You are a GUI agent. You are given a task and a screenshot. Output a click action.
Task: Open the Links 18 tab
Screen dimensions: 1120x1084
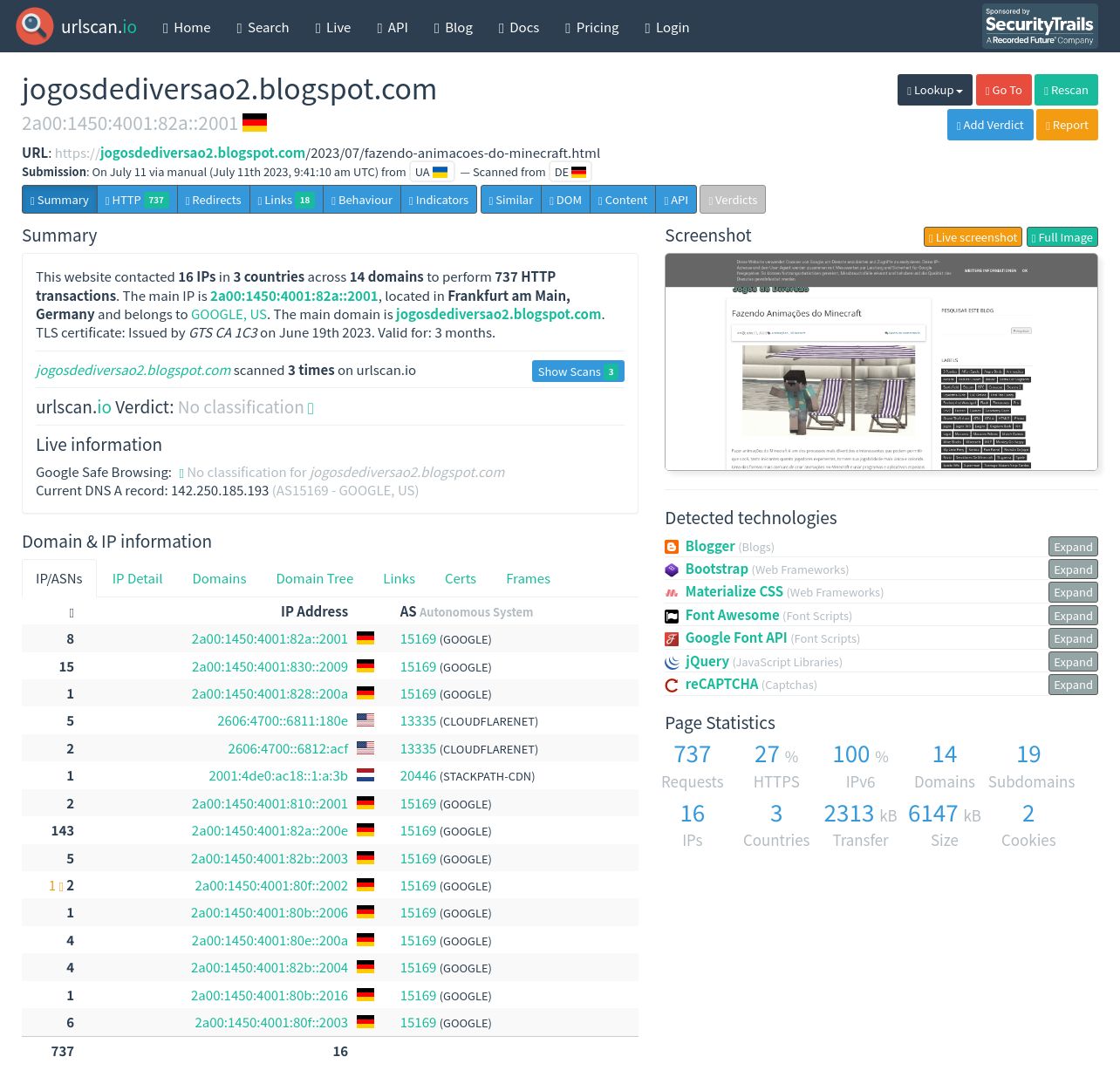tap(286, 200)
